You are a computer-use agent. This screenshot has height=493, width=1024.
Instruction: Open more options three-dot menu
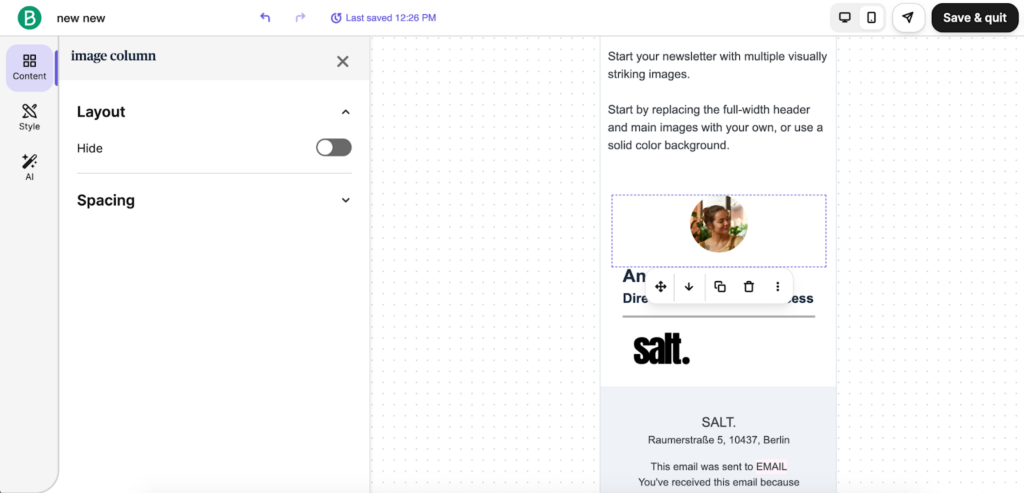click(x=777, y=287)
